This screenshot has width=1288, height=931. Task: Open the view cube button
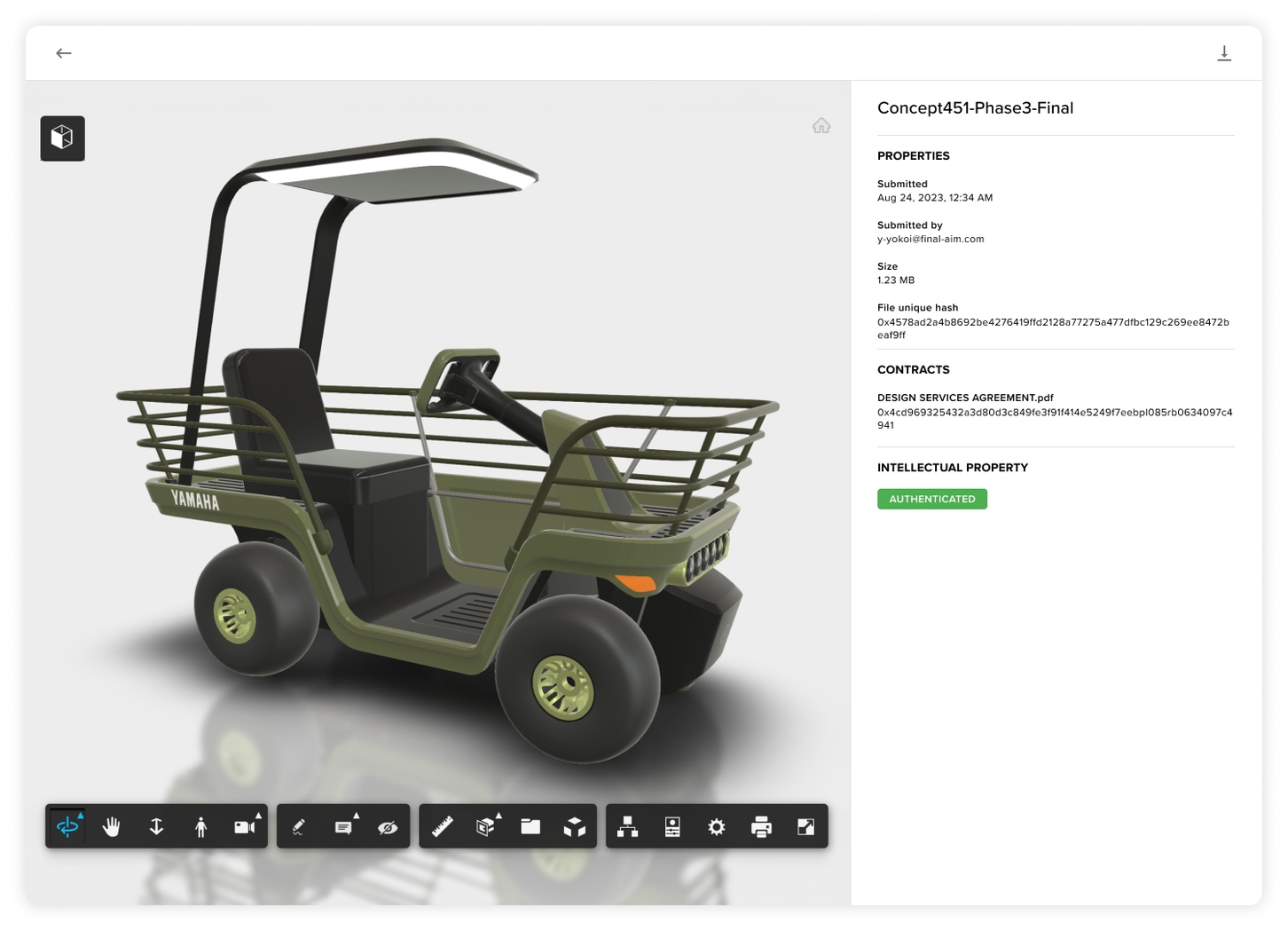[62, 138]
